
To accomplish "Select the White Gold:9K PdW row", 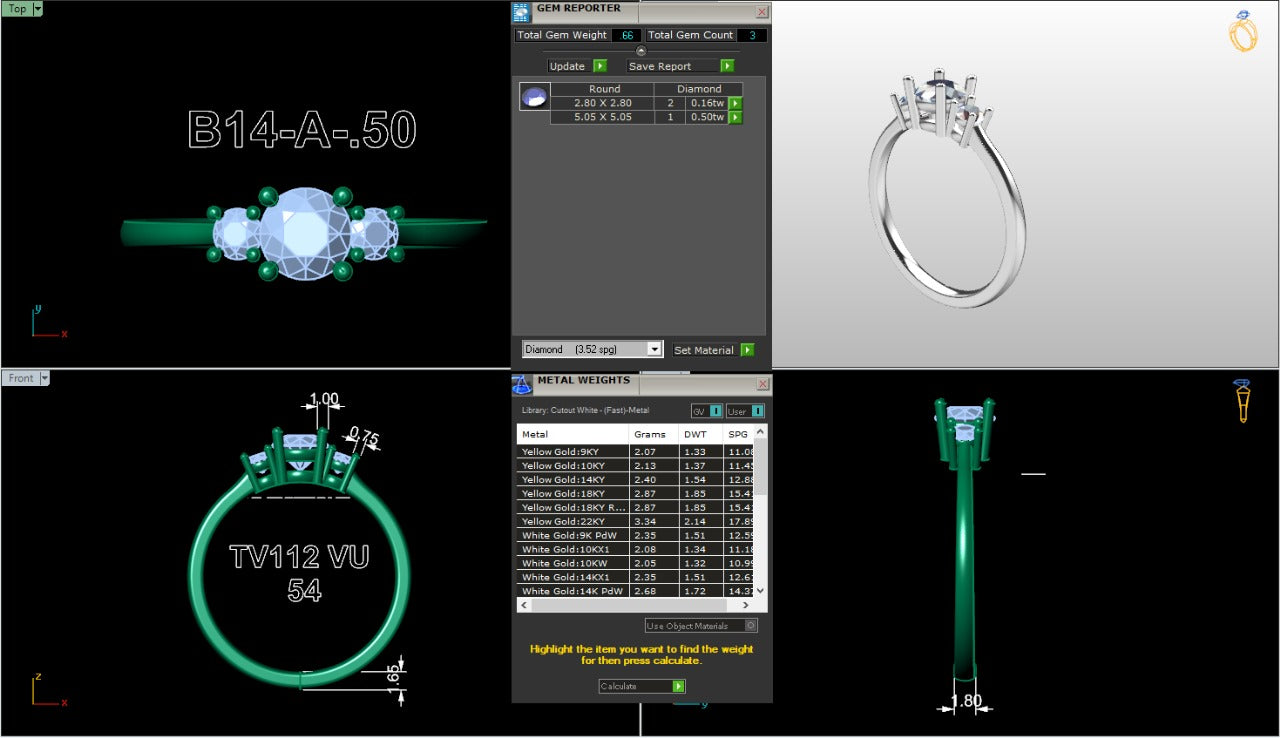I will pyautogui.click(x=636, y=536).
